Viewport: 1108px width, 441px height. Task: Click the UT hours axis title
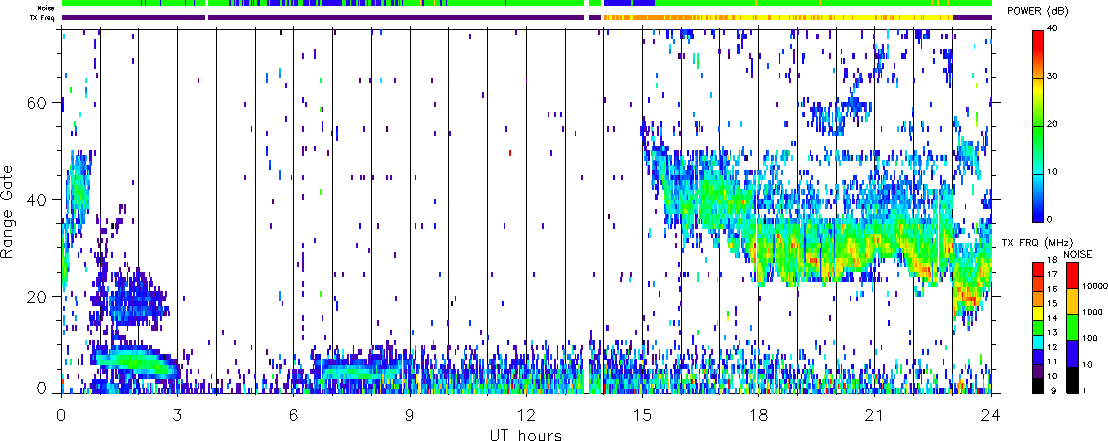click(527, 435)
